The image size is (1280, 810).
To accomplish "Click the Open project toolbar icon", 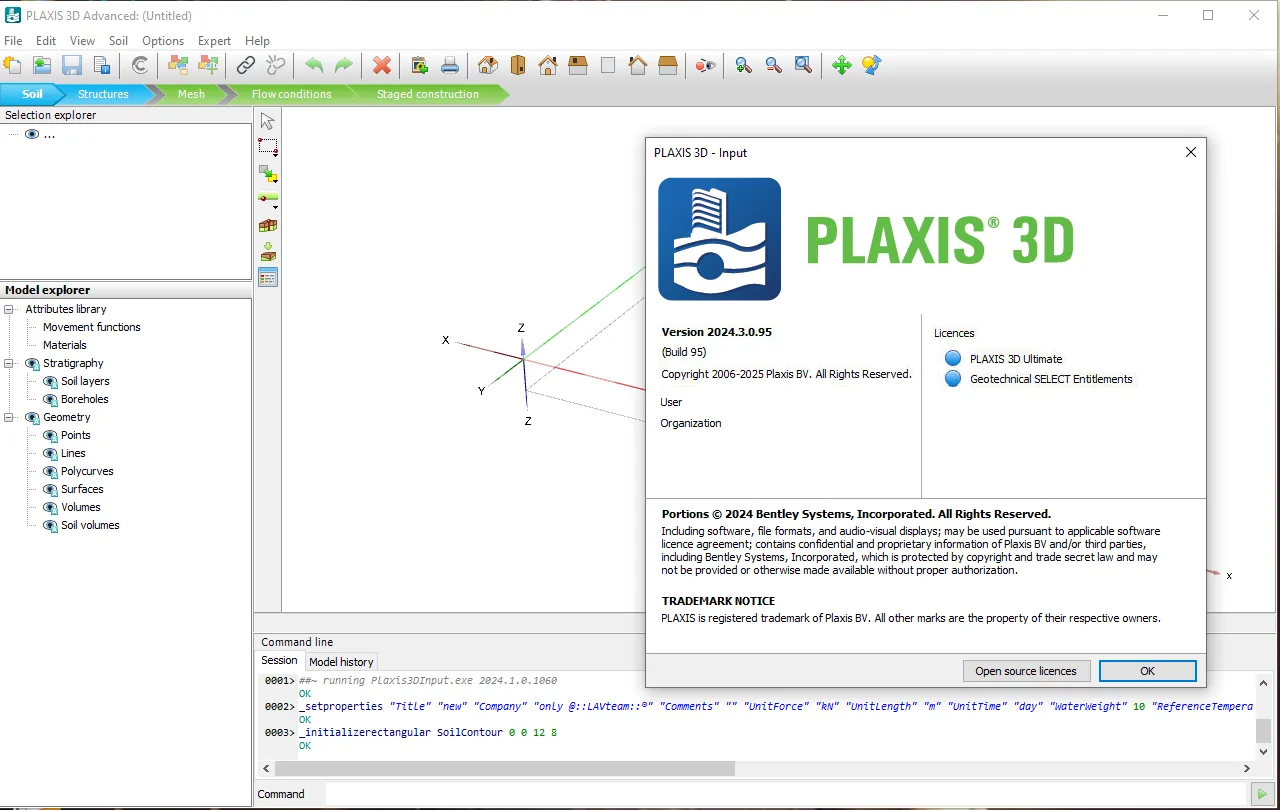I will tap(42, 65).
